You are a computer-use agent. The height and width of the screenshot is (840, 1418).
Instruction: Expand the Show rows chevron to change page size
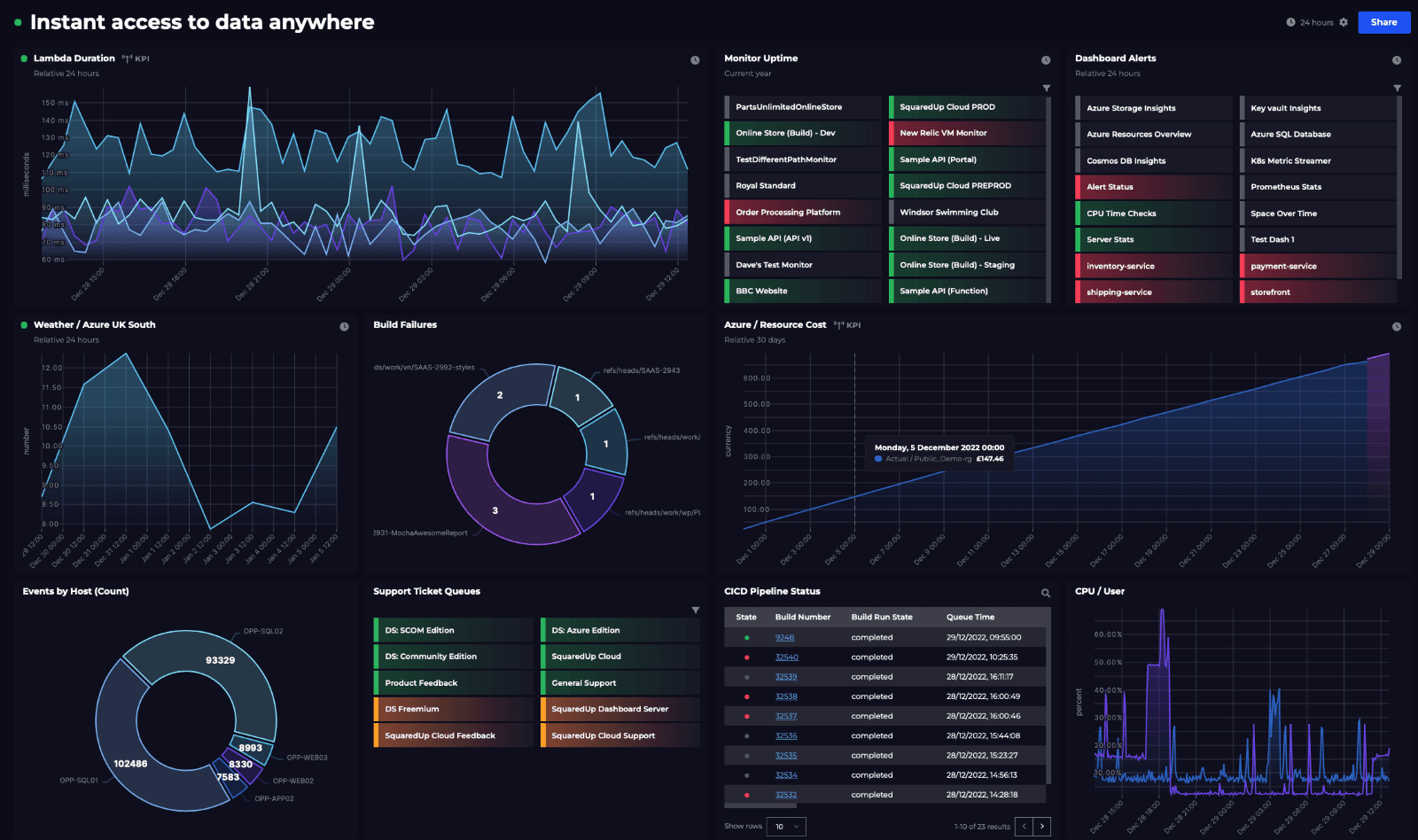(x=796, y=826)
